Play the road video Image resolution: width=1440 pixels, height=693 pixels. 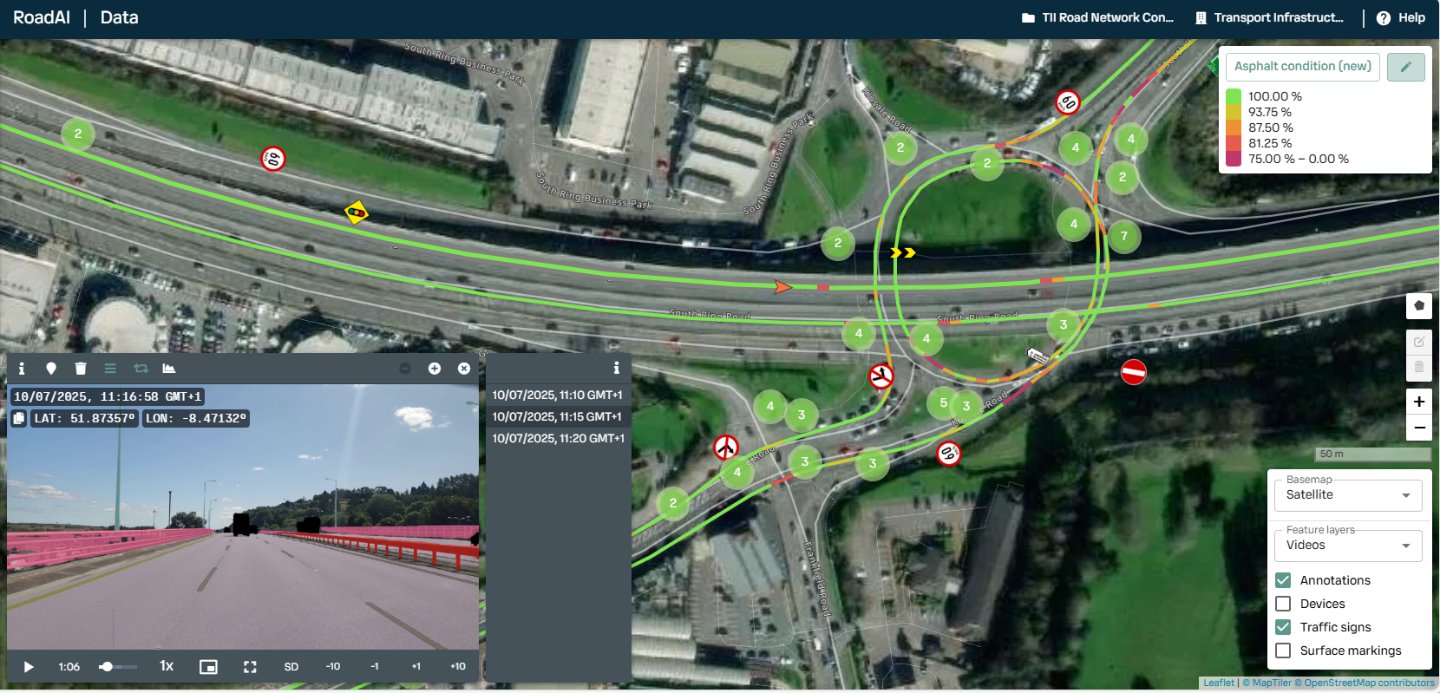29,667
